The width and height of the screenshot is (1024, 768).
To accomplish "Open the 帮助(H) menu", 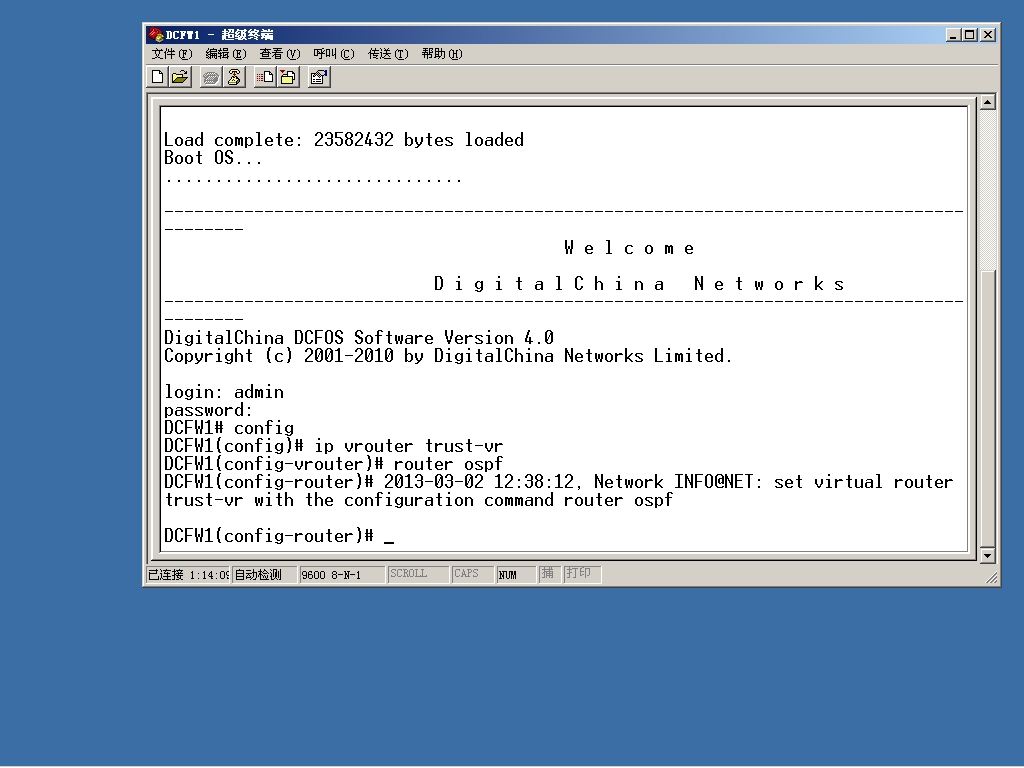I will click(x=442, y=54).
